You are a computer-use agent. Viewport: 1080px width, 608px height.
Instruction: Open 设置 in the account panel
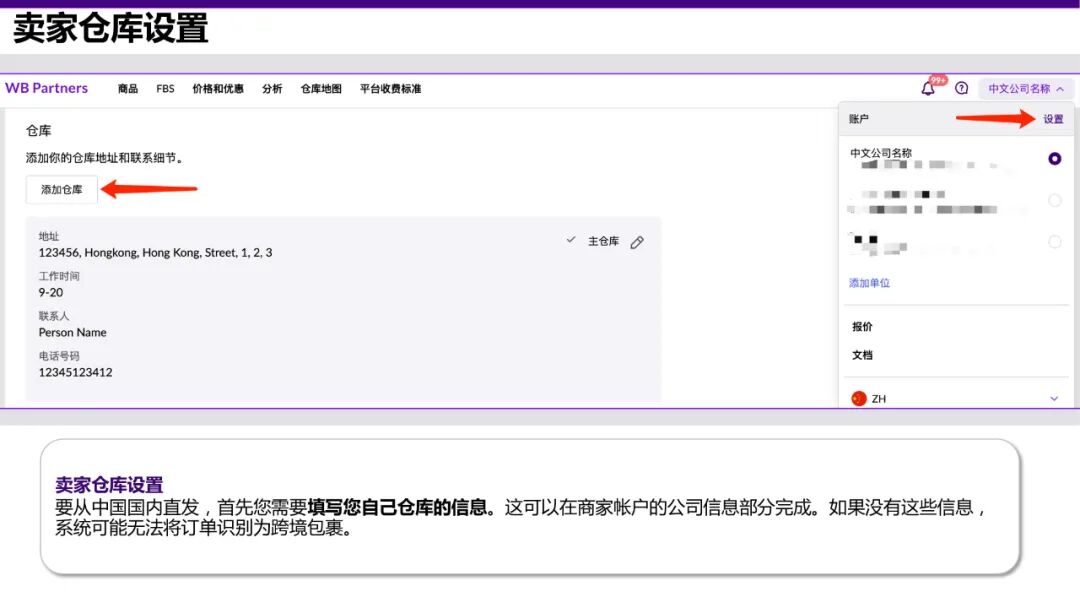click(x=1052, y=117)
